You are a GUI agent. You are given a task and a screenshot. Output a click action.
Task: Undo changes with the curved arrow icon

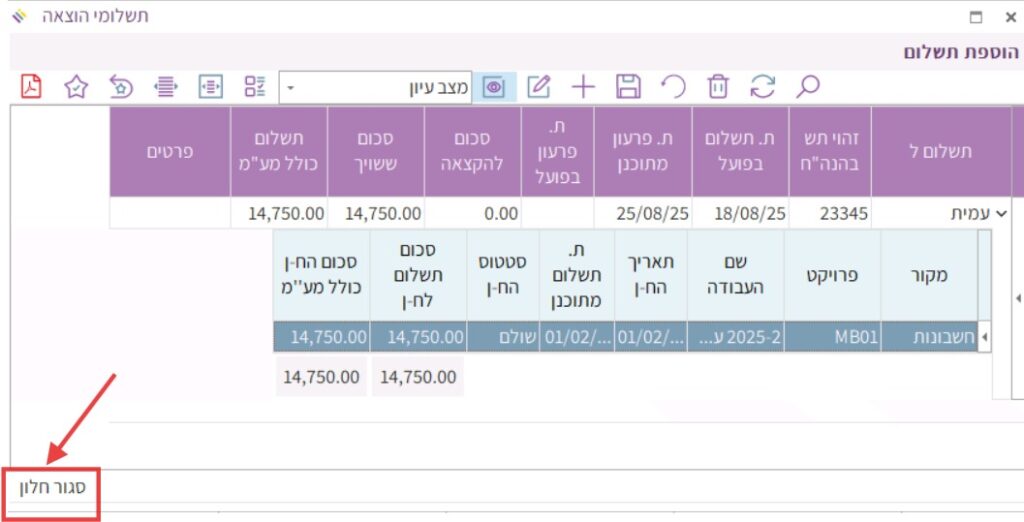[674, 87]
